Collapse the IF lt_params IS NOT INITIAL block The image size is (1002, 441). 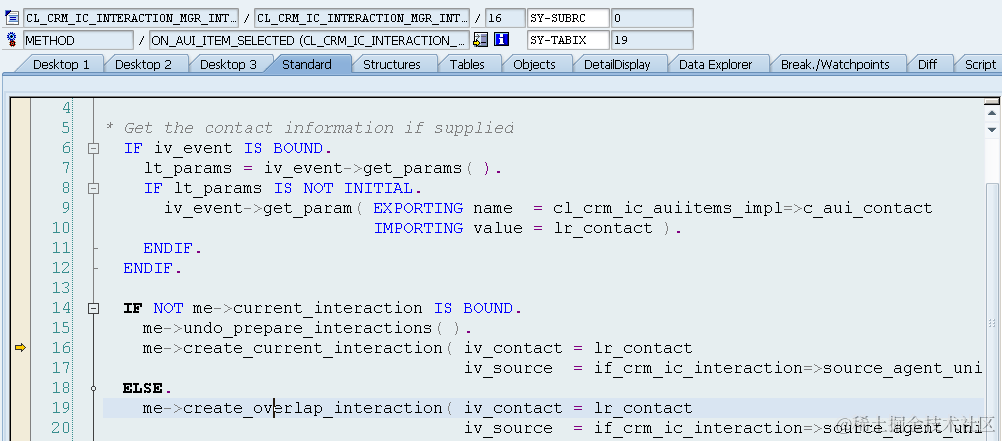coord(94,189)
